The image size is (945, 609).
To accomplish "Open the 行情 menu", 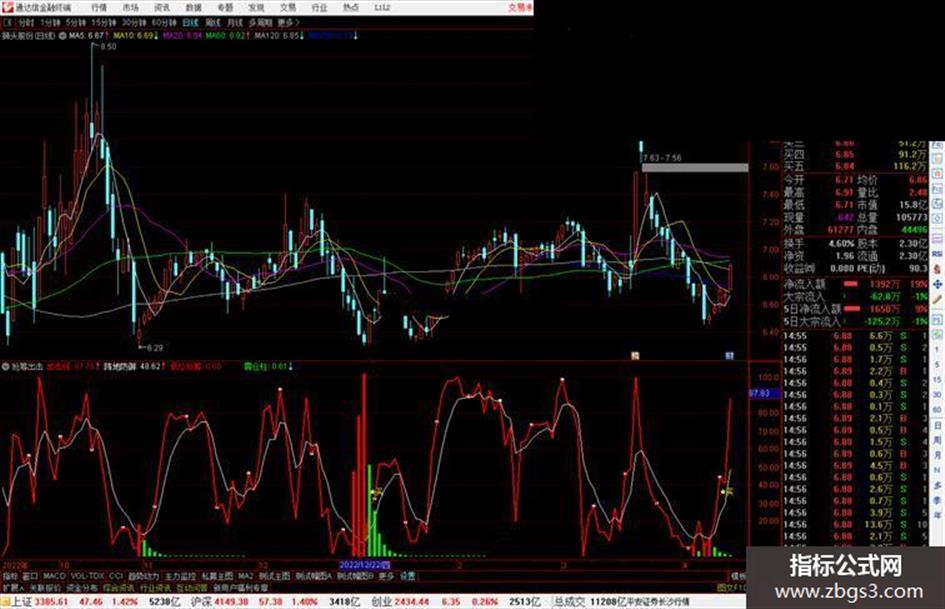I will point(99,8).
